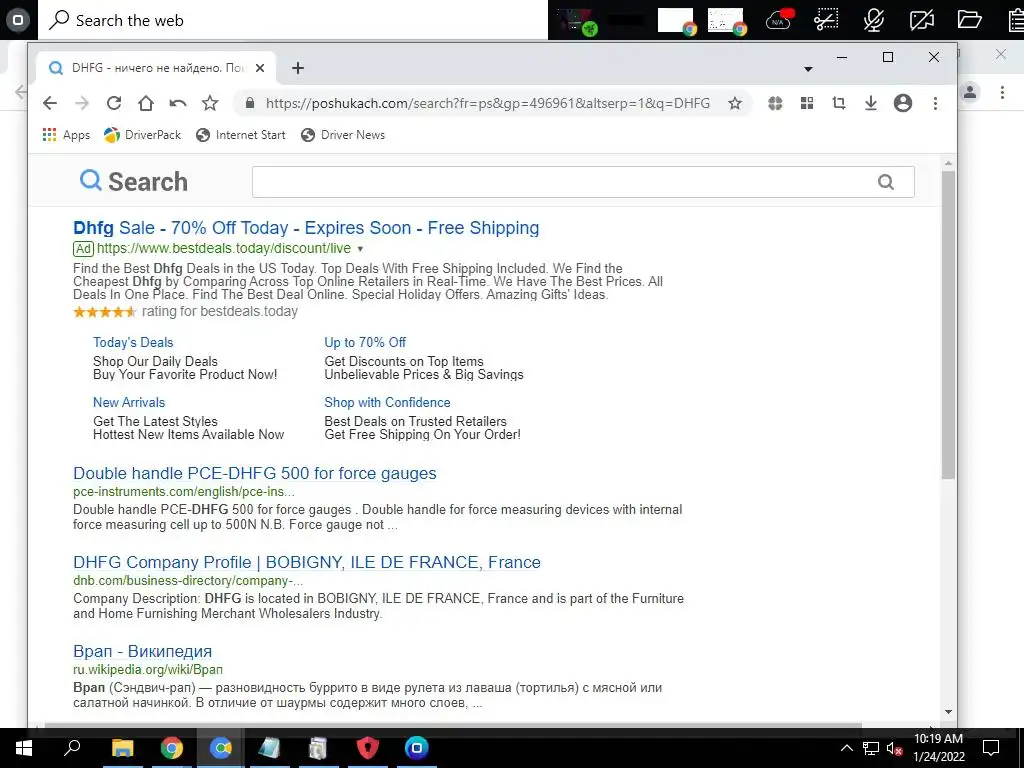Open the folder icon in top bar
The width and height of the screenshot is (1024, 768).
pyautogui.click(x=969, y=20)
